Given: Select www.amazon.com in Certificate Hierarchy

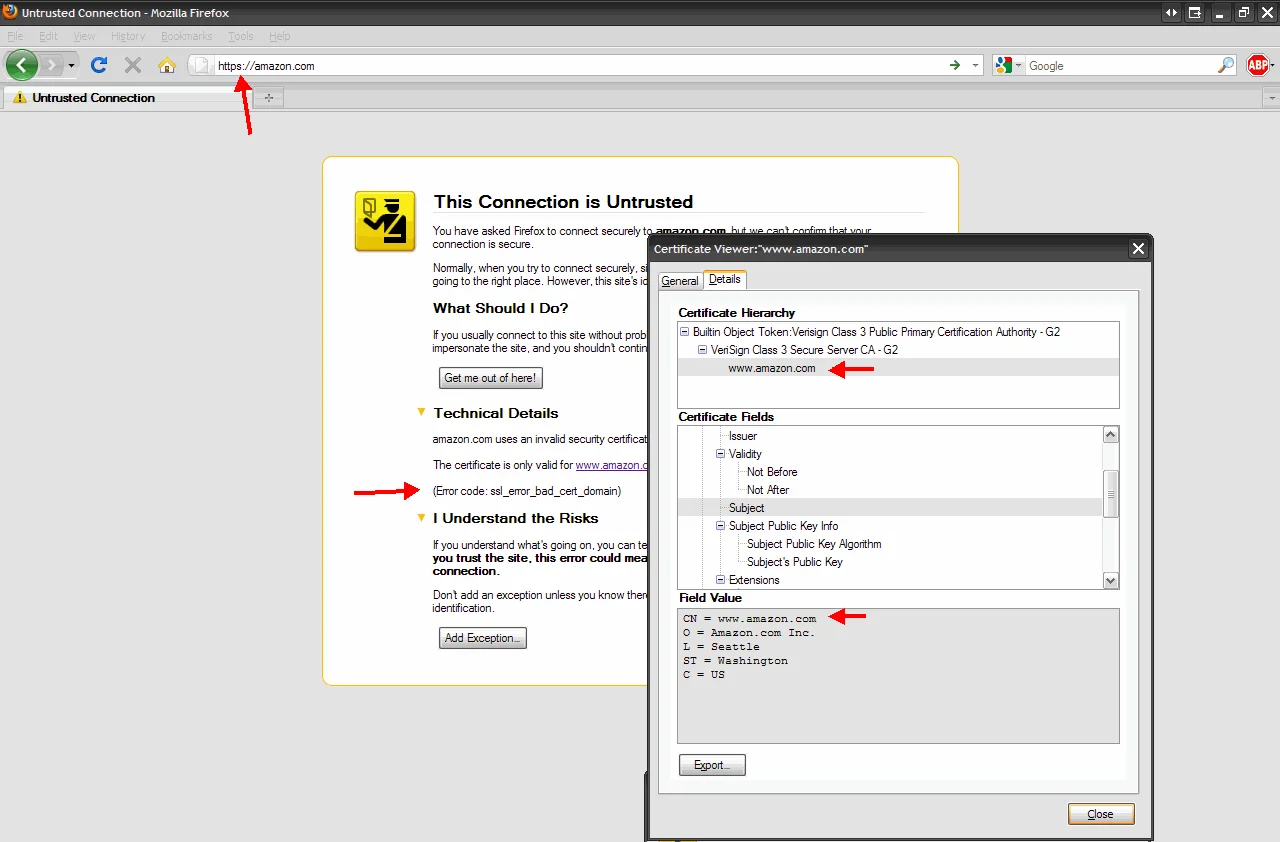Looking at the screenshot, I should 772,368.
